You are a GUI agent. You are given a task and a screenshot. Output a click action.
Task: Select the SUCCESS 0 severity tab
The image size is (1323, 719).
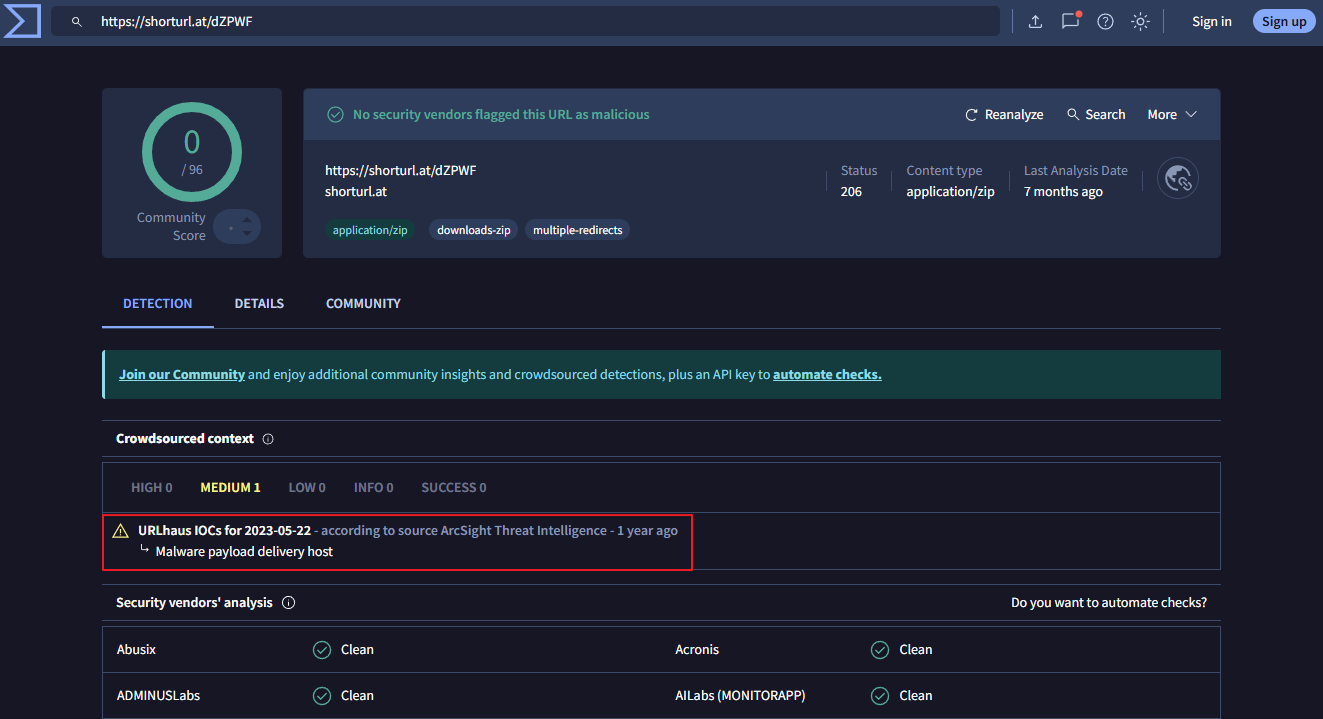click(x=454, y=488)
